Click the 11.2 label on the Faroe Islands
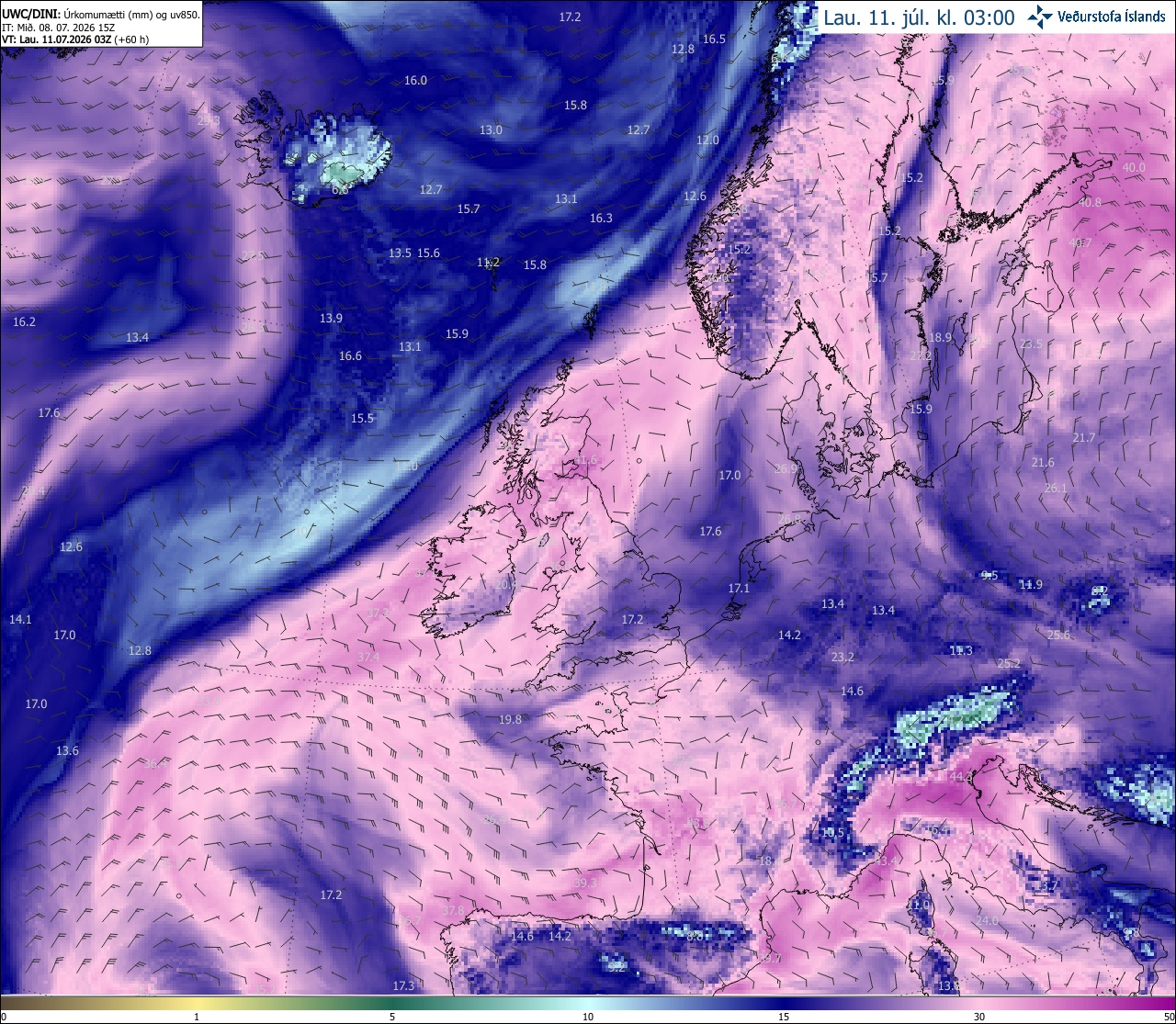Viewport: 1176px width, 1024px height. point(488,263)
